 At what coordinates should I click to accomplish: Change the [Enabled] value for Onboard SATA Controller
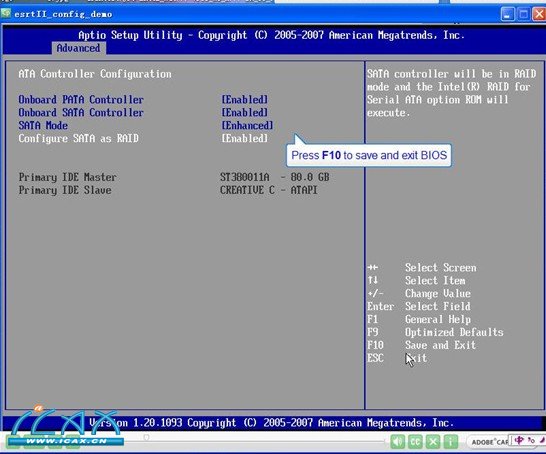[x=245, y=112]
